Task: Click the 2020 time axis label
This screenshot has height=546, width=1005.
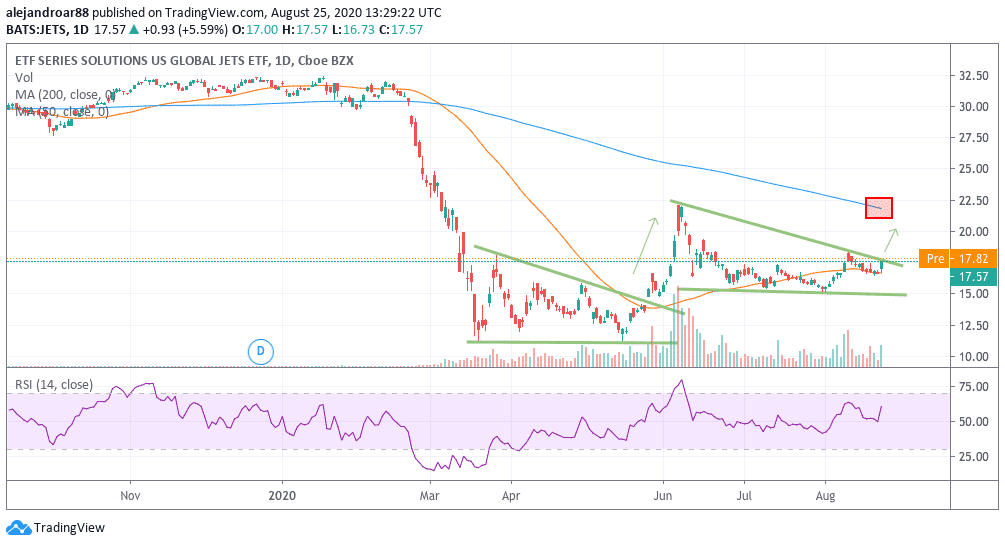Action: coord(282,496)
